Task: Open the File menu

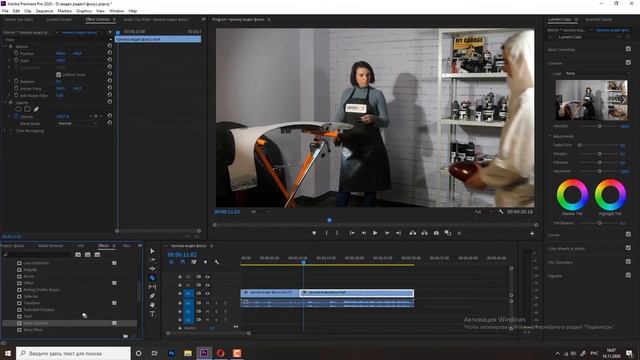Action: 5,11
